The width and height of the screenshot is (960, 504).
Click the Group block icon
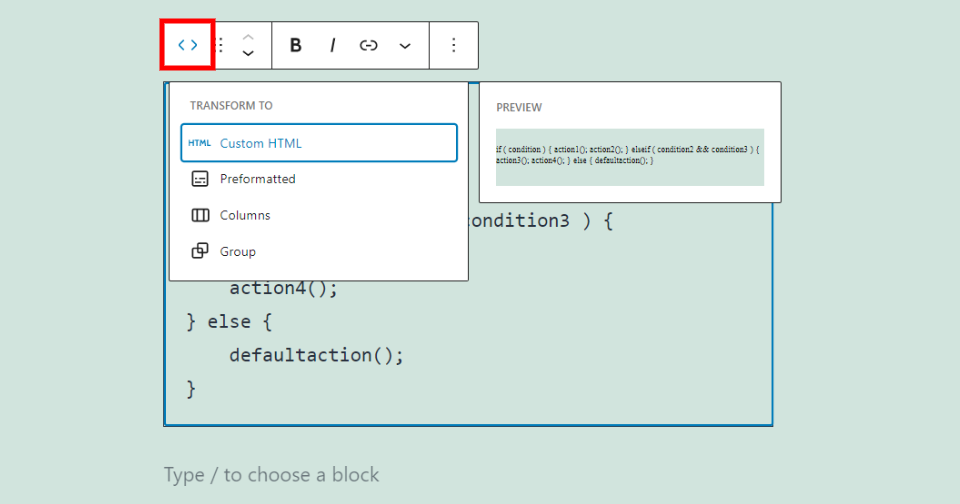point(200,251)
